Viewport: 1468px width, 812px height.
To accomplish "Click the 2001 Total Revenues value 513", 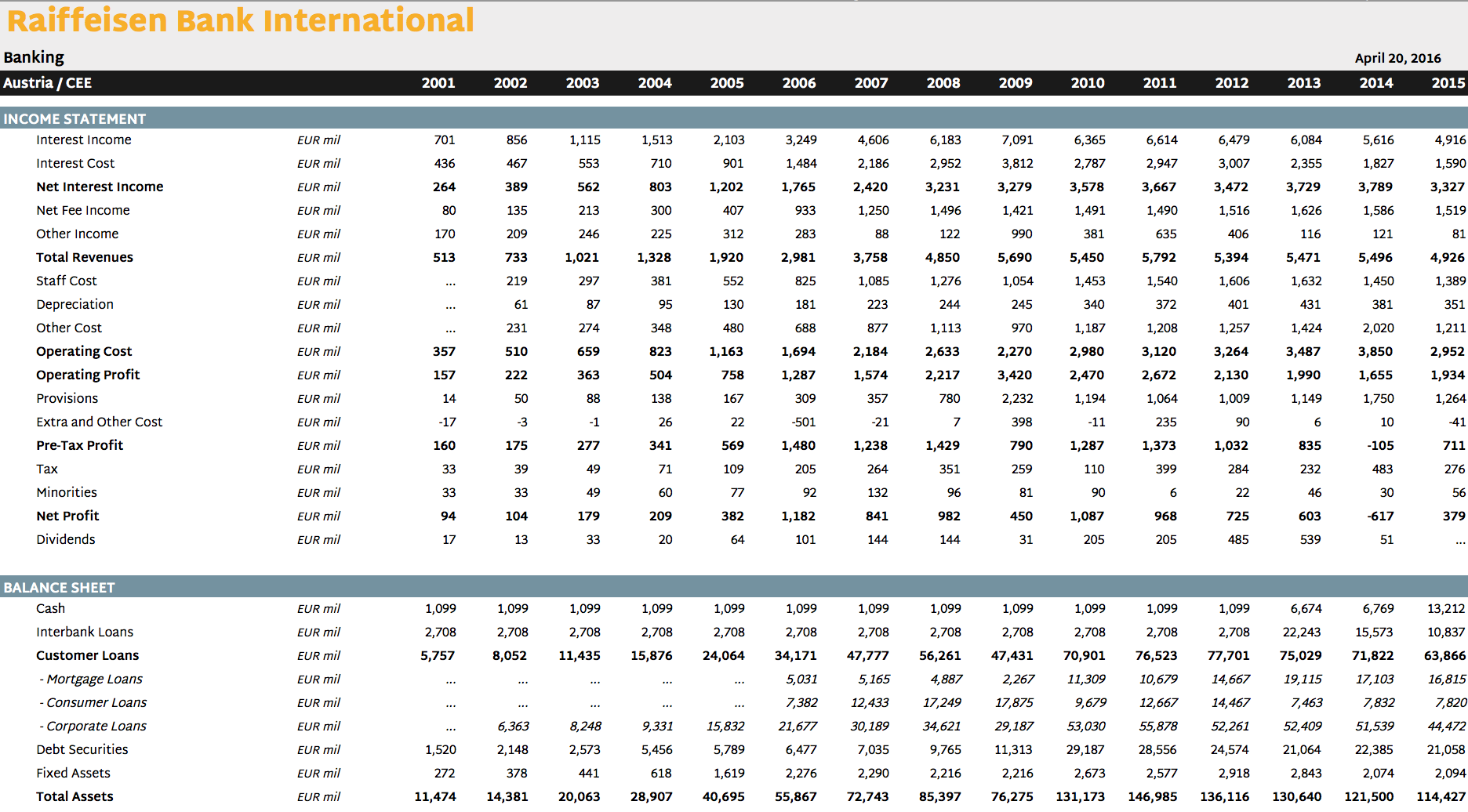I will [x=445, y=257].
